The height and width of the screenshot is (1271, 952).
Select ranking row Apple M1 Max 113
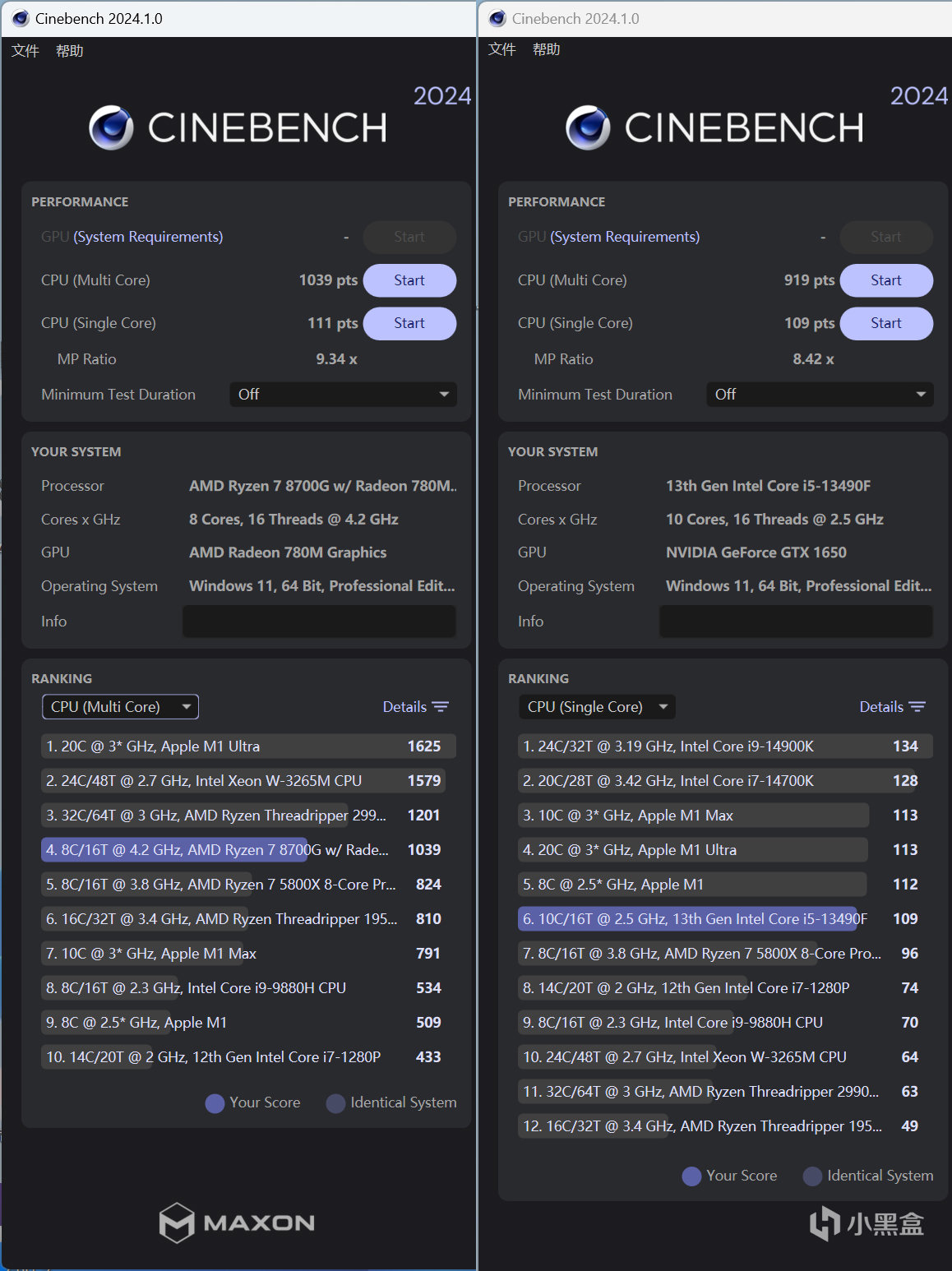[x=725, y=816]
